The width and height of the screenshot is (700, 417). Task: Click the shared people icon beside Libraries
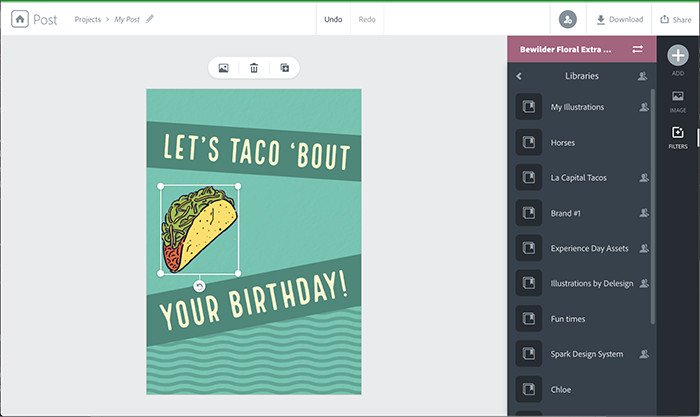[642, 76]
